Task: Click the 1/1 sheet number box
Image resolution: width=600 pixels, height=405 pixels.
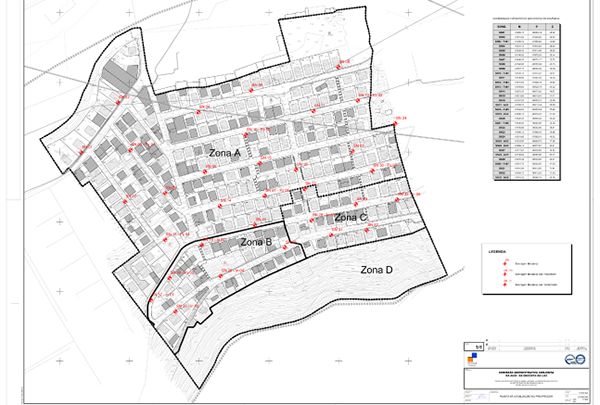Action: [478, 345]
